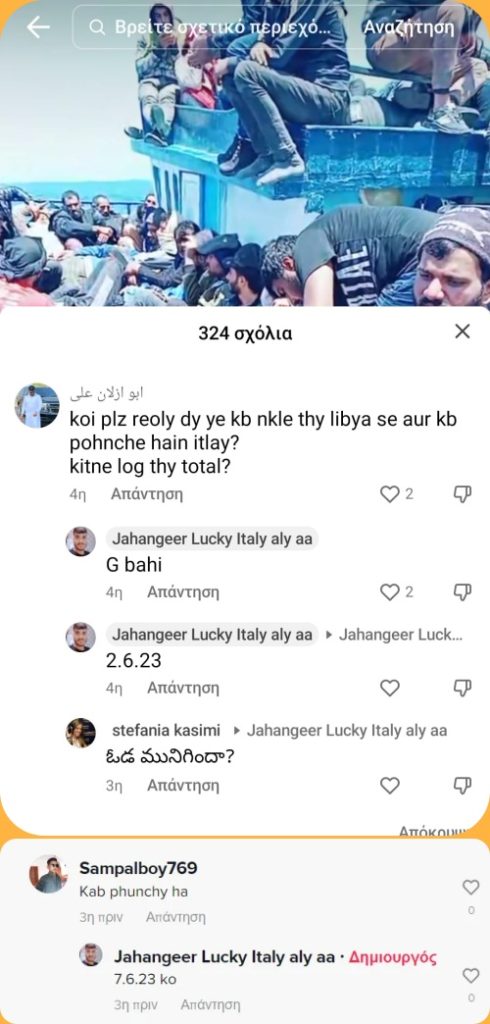The height and width of the screenshot is (1024, 490).
Task: Open stefania kasimi's username profile
Action: [x=166, y=730]
